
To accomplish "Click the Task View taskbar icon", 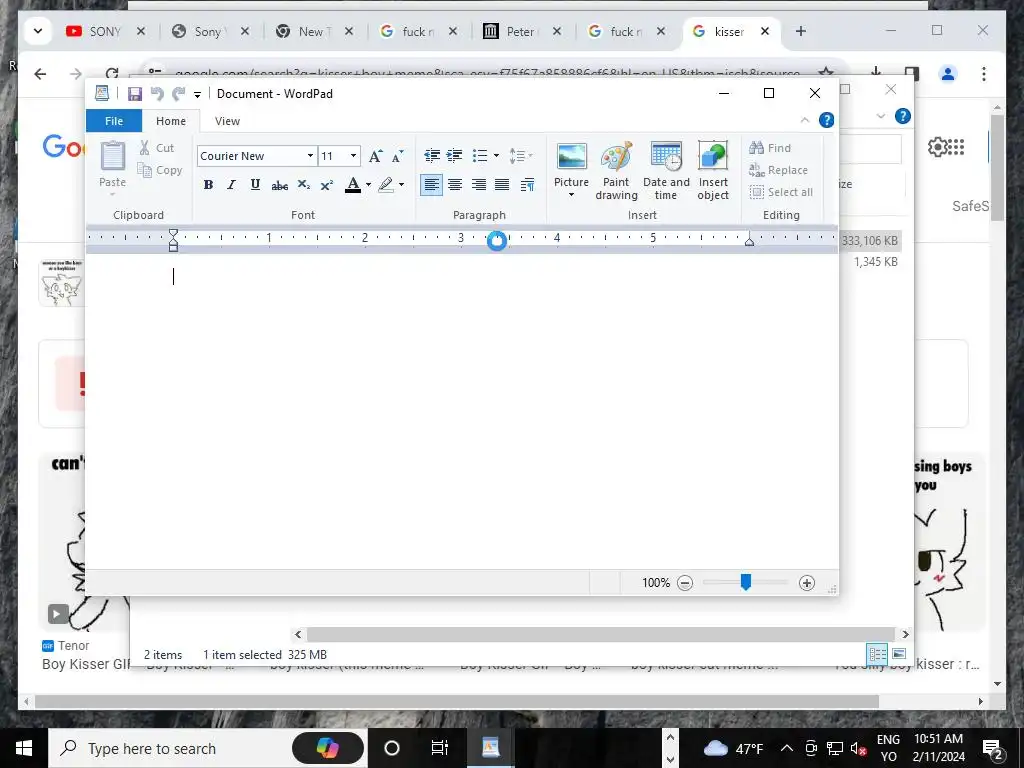I will tap(440, 748).
